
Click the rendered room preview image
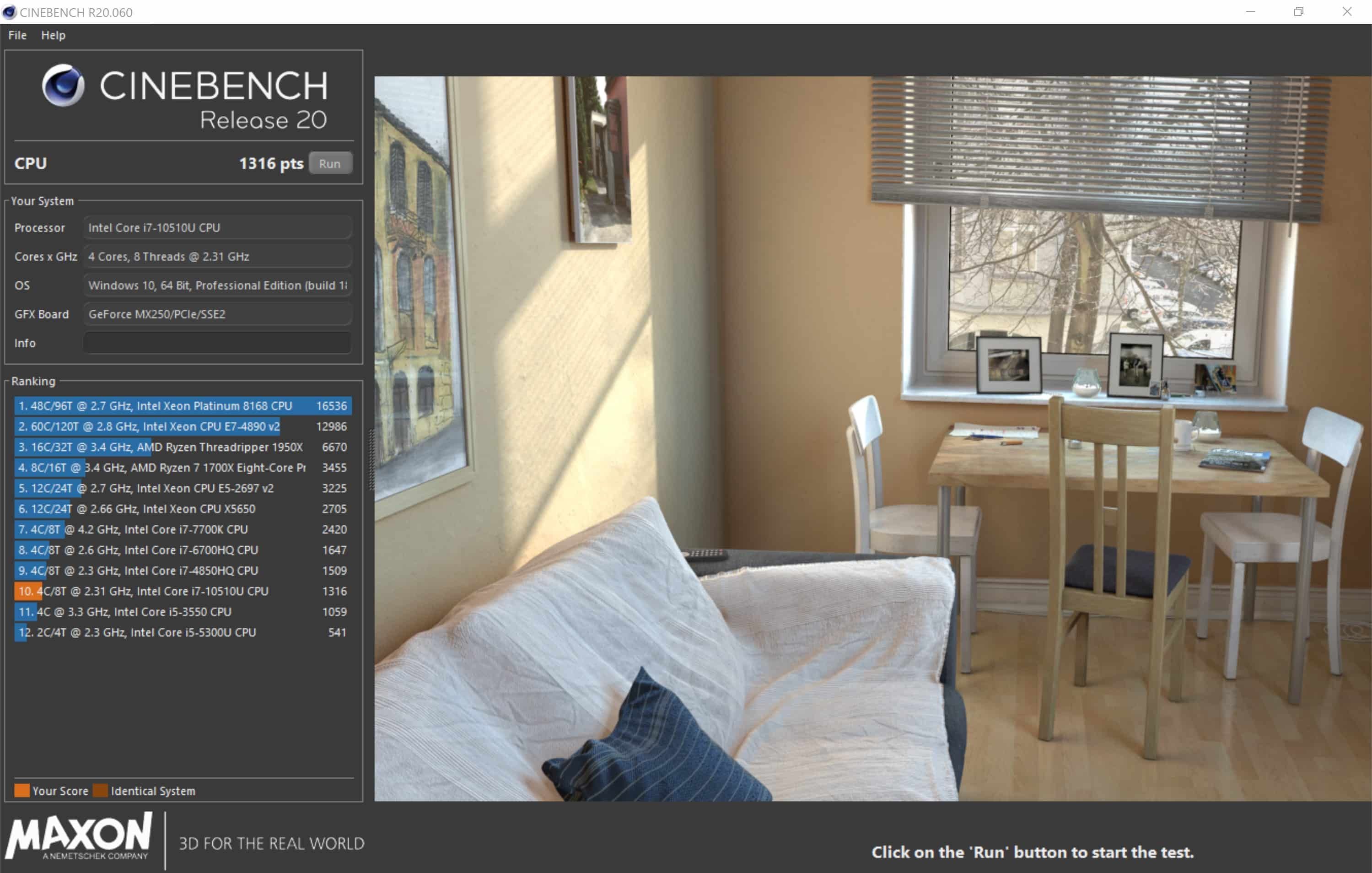[x=872, y=439]
